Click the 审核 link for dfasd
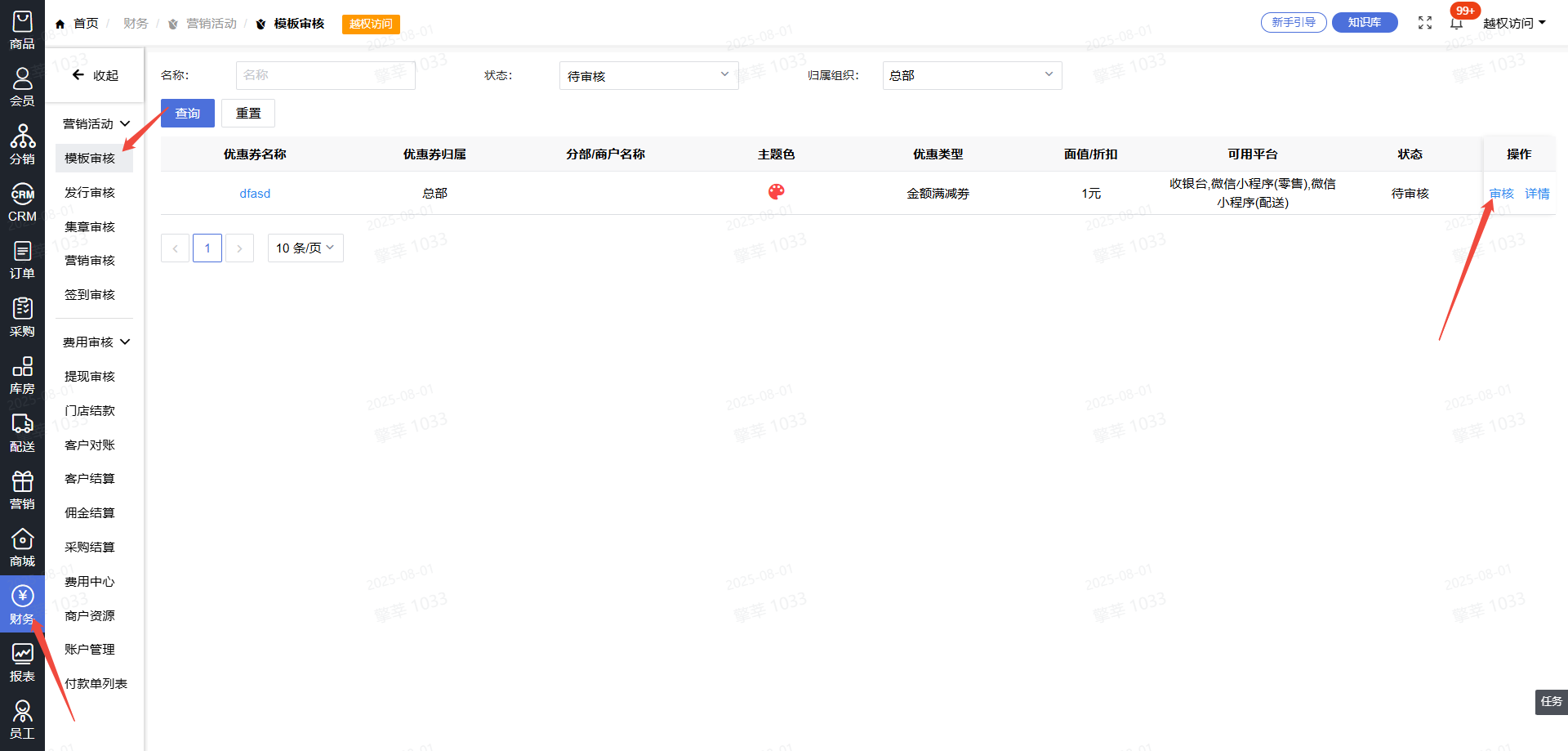Image resolution: width=1568 pixels, height=751 pixels. (x=1501, y=194)
